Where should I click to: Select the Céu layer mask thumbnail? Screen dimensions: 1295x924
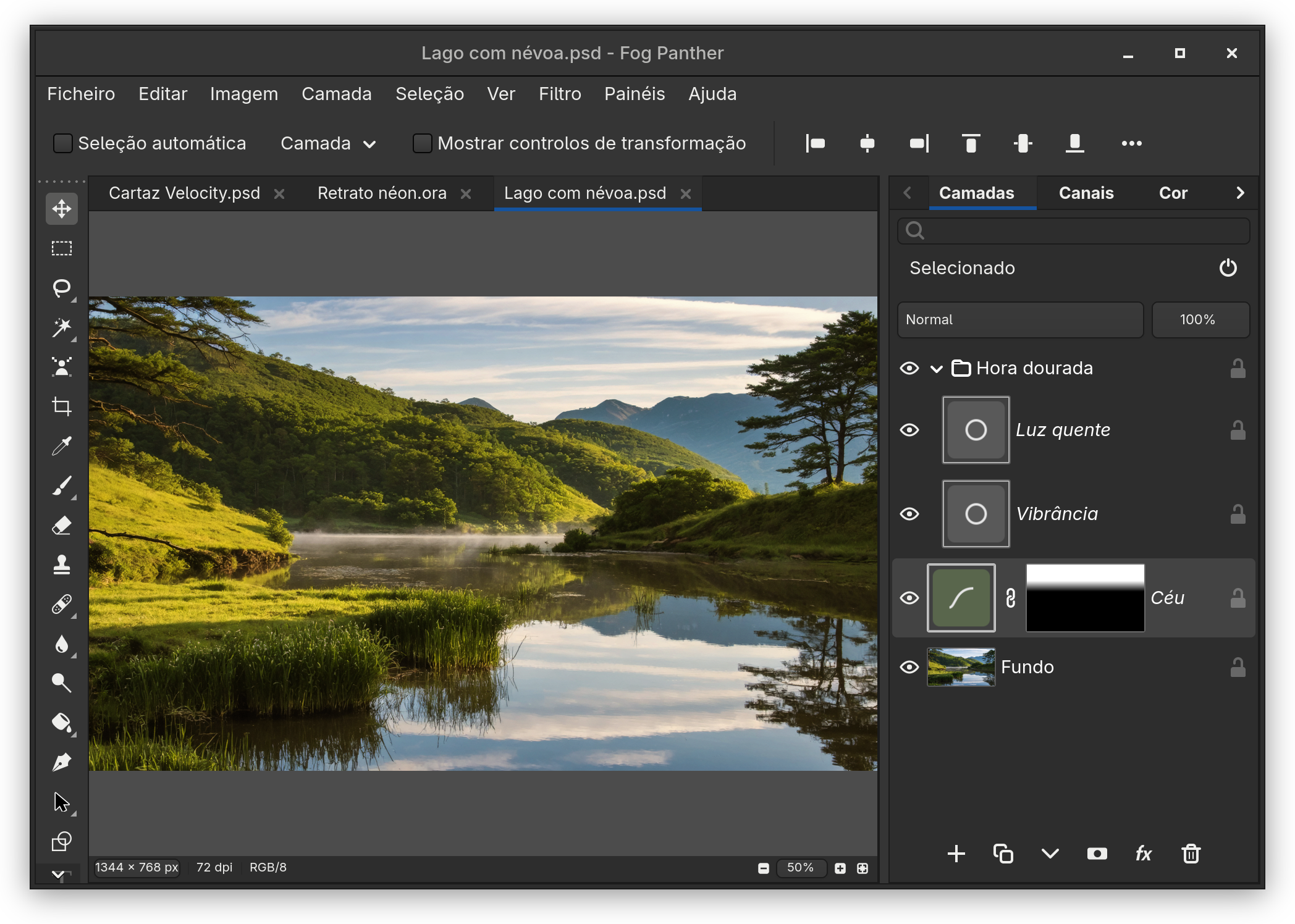click(x=1086, y=598)
